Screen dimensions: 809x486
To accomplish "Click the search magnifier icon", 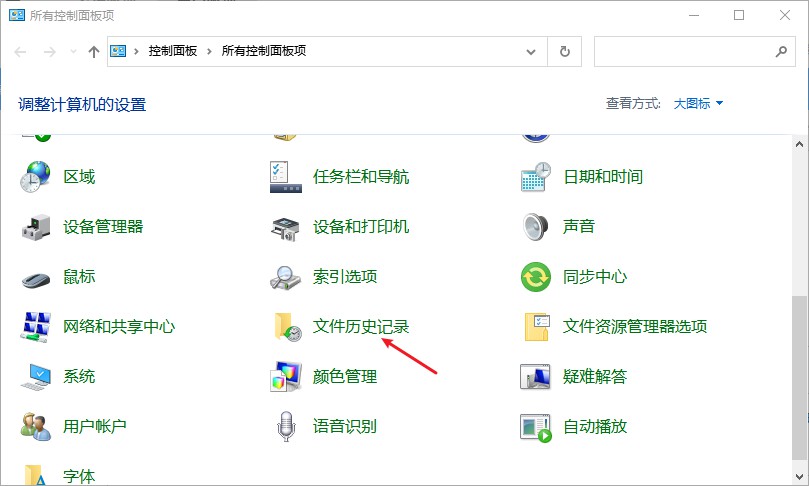I will 781,51.
